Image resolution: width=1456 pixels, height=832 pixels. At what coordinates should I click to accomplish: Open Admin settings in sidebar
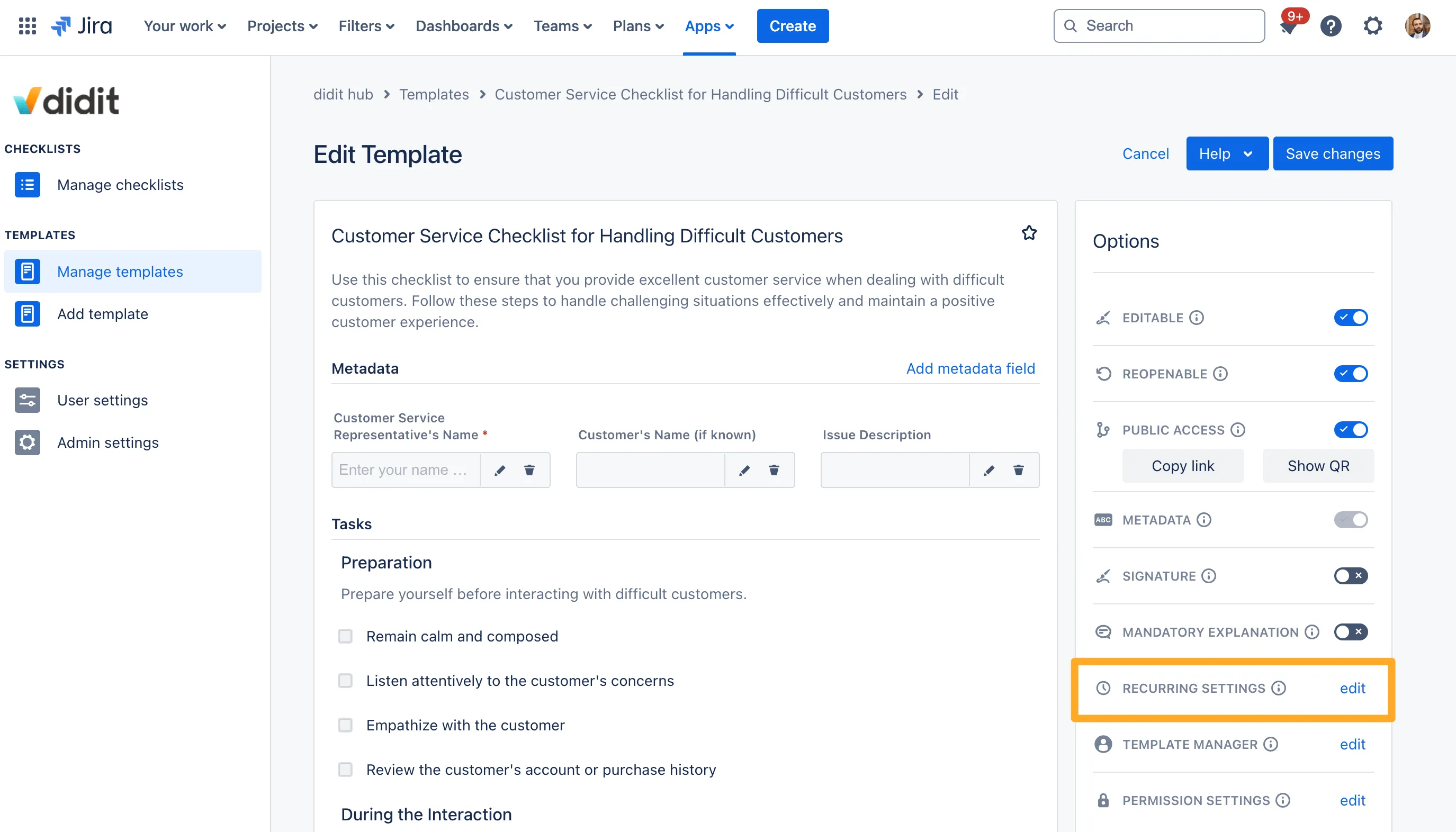coord(107,442)
